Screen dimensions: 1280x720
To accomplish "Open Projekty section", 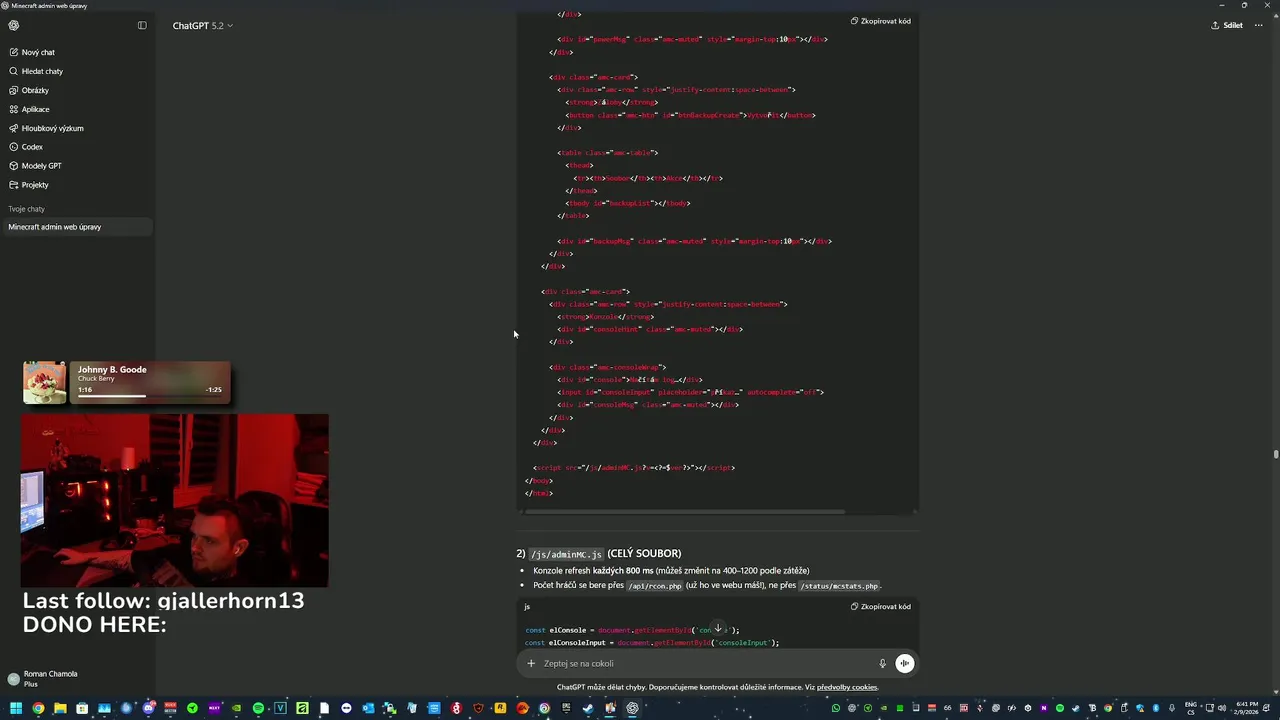I will (x=35, y=185).
